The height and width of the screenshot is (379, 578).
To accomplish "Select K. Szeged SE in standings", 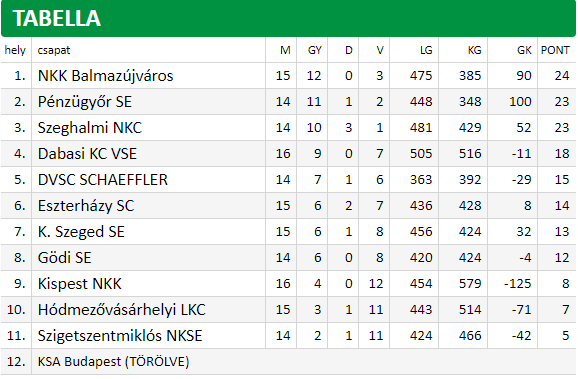I will click(81, 232).
